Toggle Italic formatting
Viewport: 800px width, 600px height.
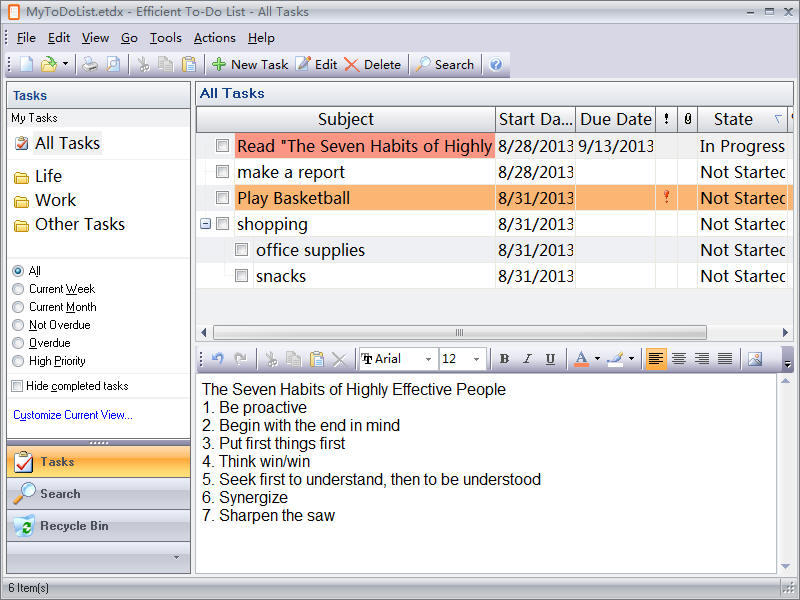(x=527, y=359)
